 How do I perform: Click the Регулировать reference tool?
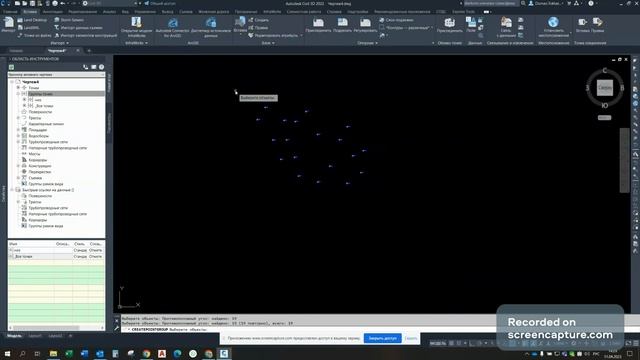point(365,25)
